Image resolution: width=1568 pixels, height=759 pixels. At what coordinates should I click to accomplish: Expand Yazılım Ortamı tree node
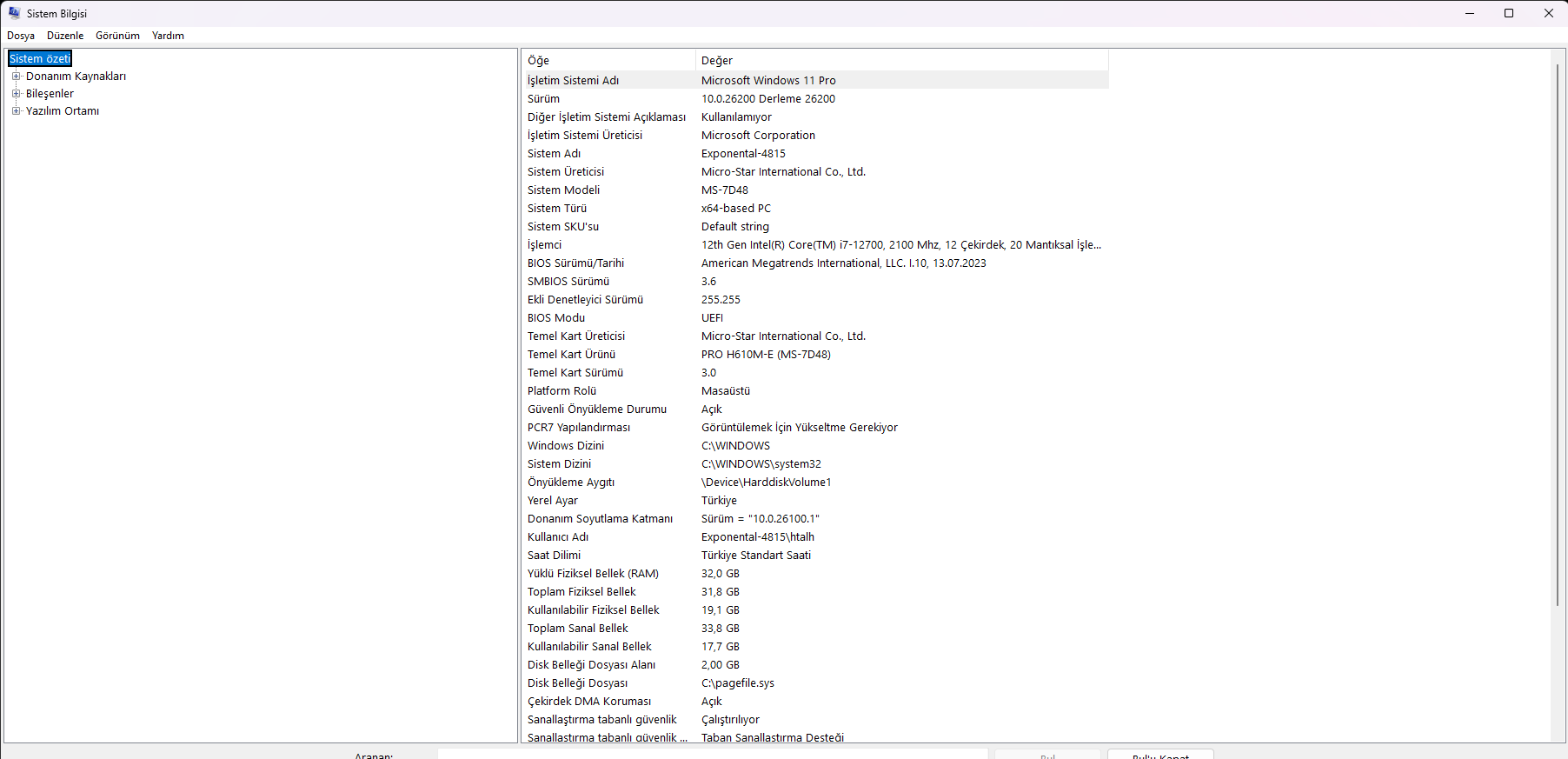coord(16,110)
